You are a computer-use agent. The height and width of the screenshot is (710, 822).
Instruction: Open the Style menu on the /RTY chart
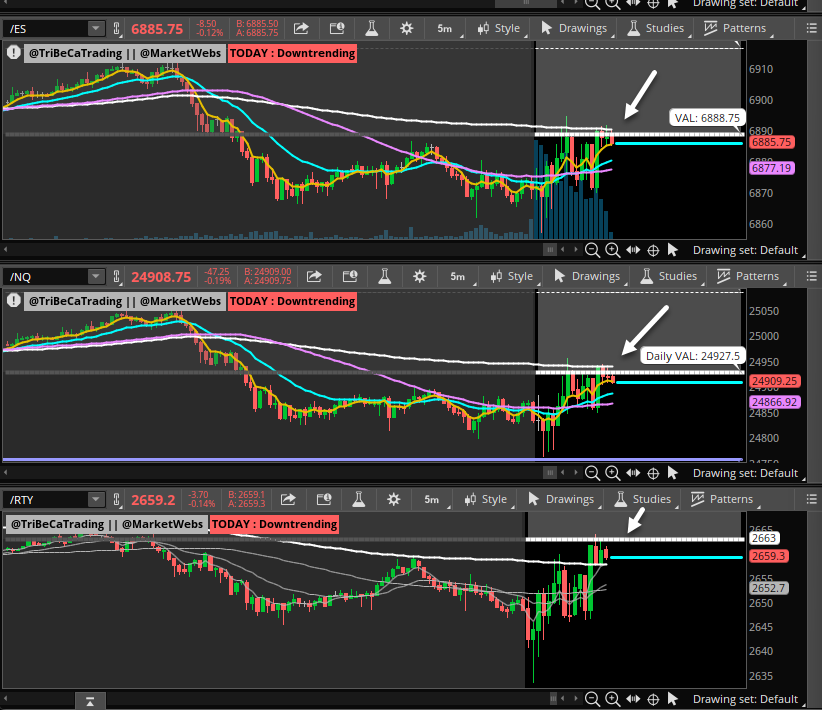tap(486, 499)
